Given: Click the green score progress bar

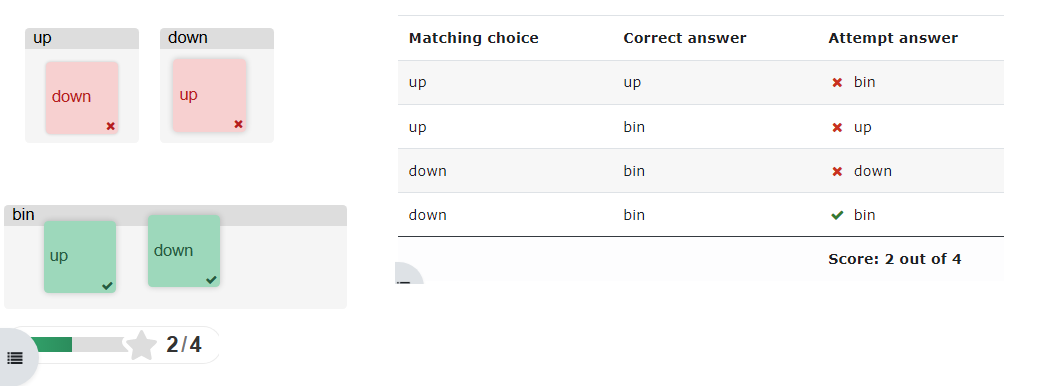Looking at the screenshot, I should (51, 345).
